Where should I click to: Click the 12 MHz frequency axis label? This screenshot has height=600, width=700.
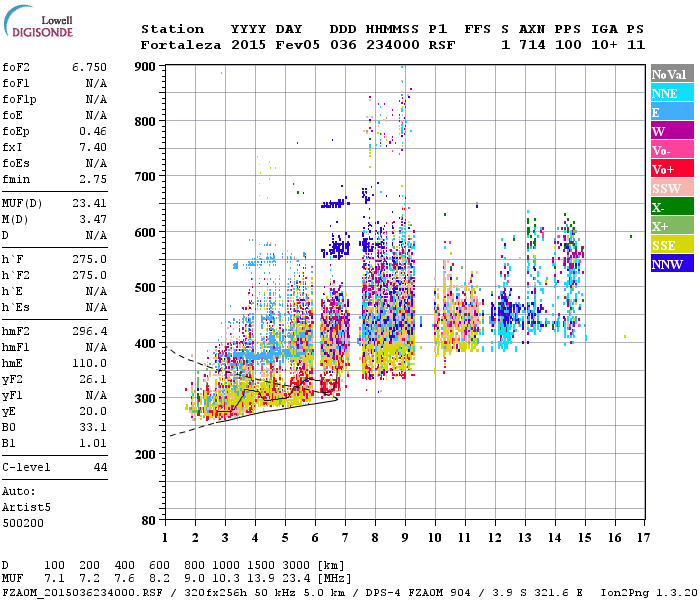pos(495,538)
